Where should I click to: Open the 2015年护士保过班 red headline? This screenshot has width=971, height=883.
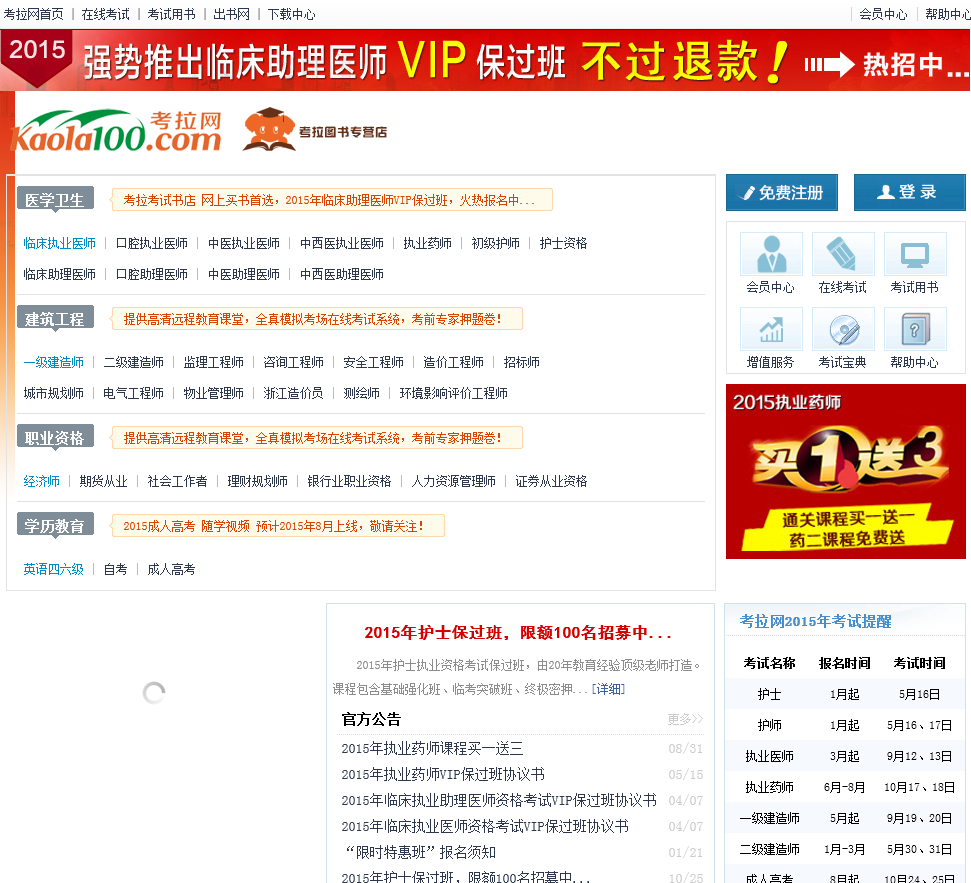click(x=518, y=632)
